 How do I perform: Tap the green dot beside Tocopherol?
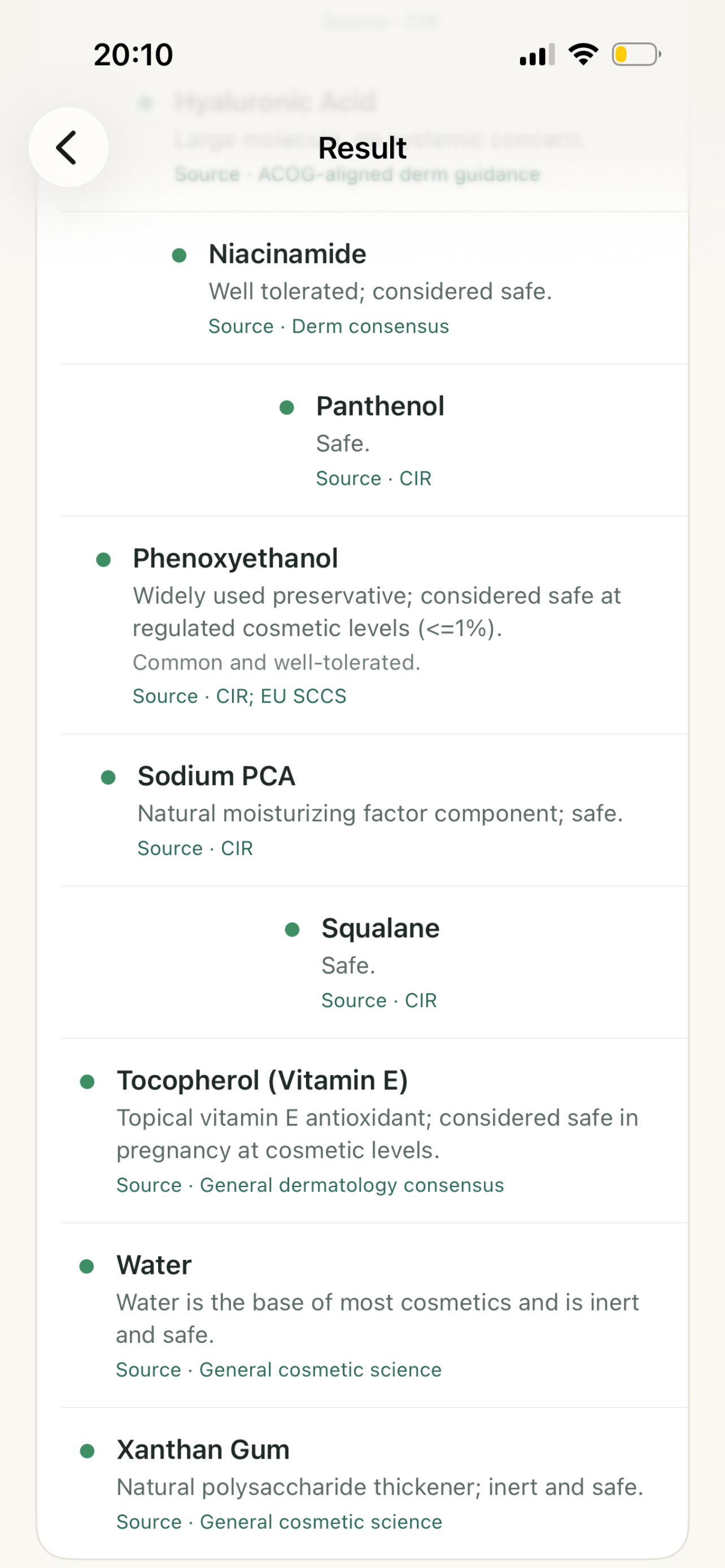(x=88, y=1081)
